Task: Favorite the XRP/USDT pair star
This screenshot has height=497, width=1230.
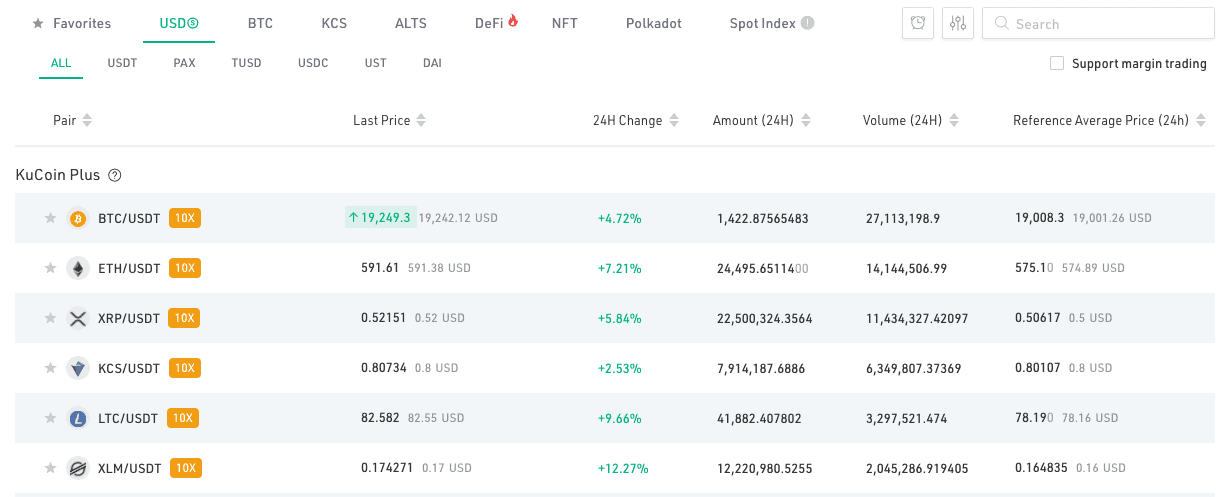Action: tap(50, 318)
